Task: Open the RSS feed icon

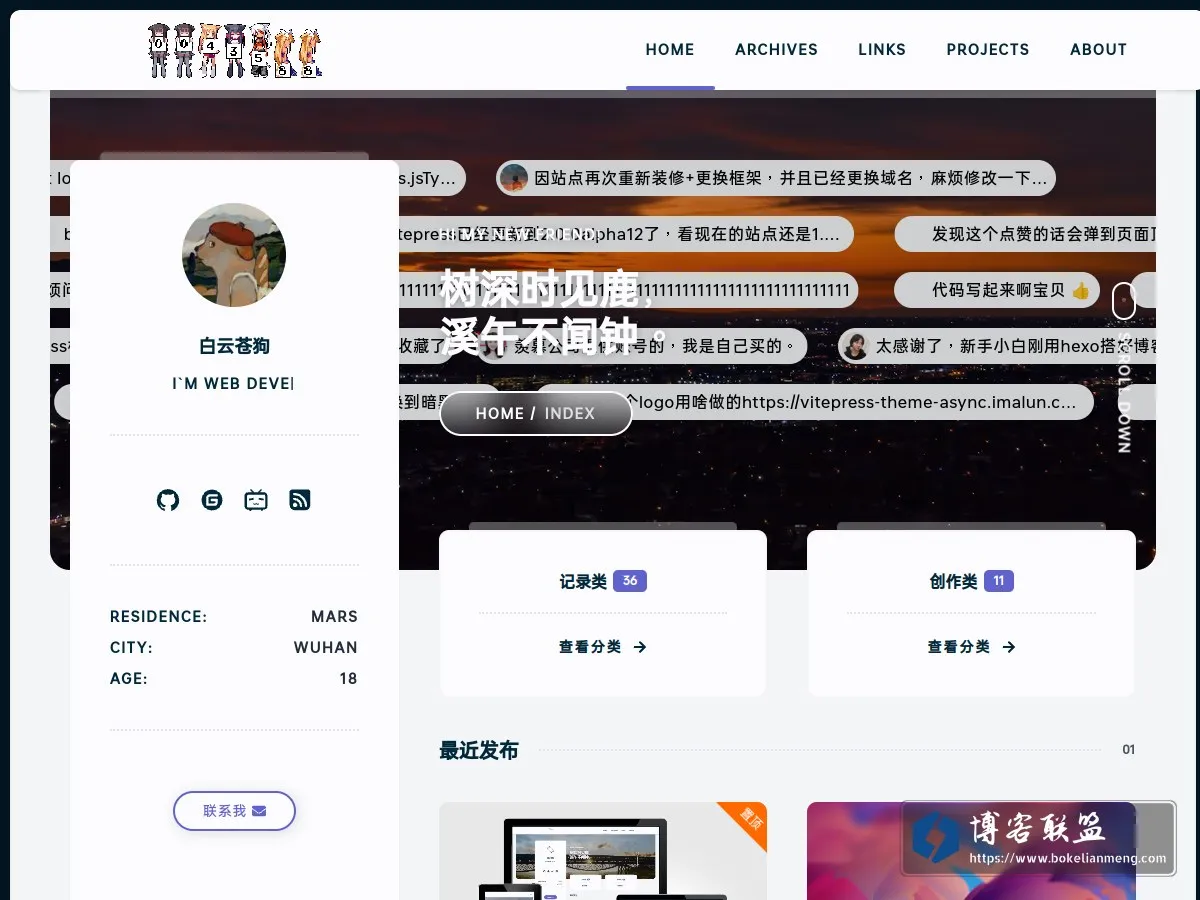Action: (300, 500)
